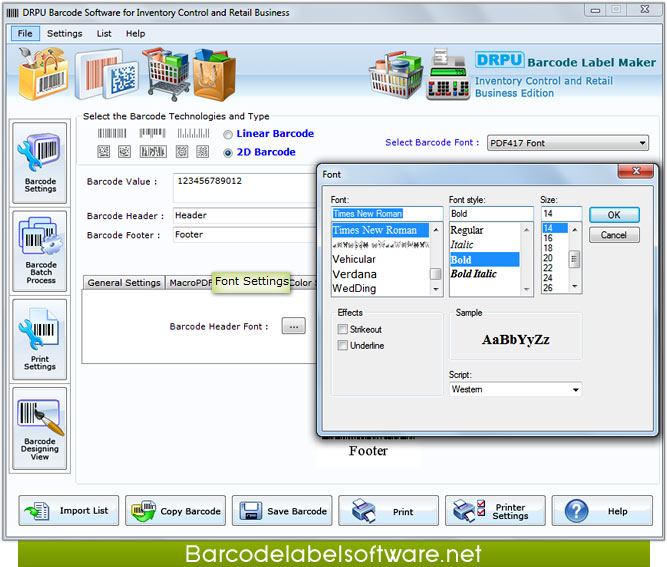Open the Barcode Settings sidebar panel
Screen dimensions: 667x567
point(40,163)
